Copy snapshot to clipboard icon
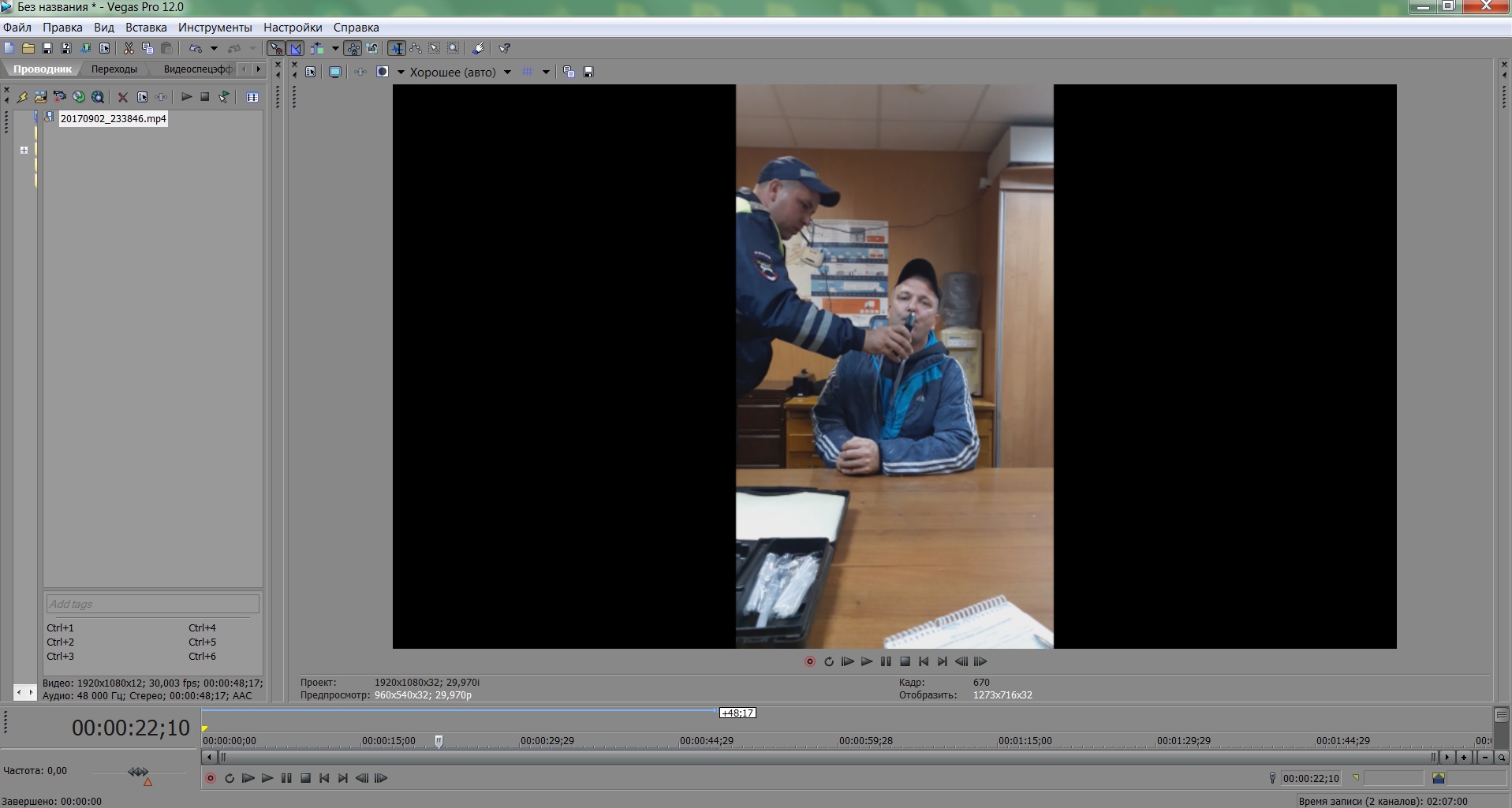Image resolution: width=1512 pixels, height=808 pixels. click(x=569, y=72)
